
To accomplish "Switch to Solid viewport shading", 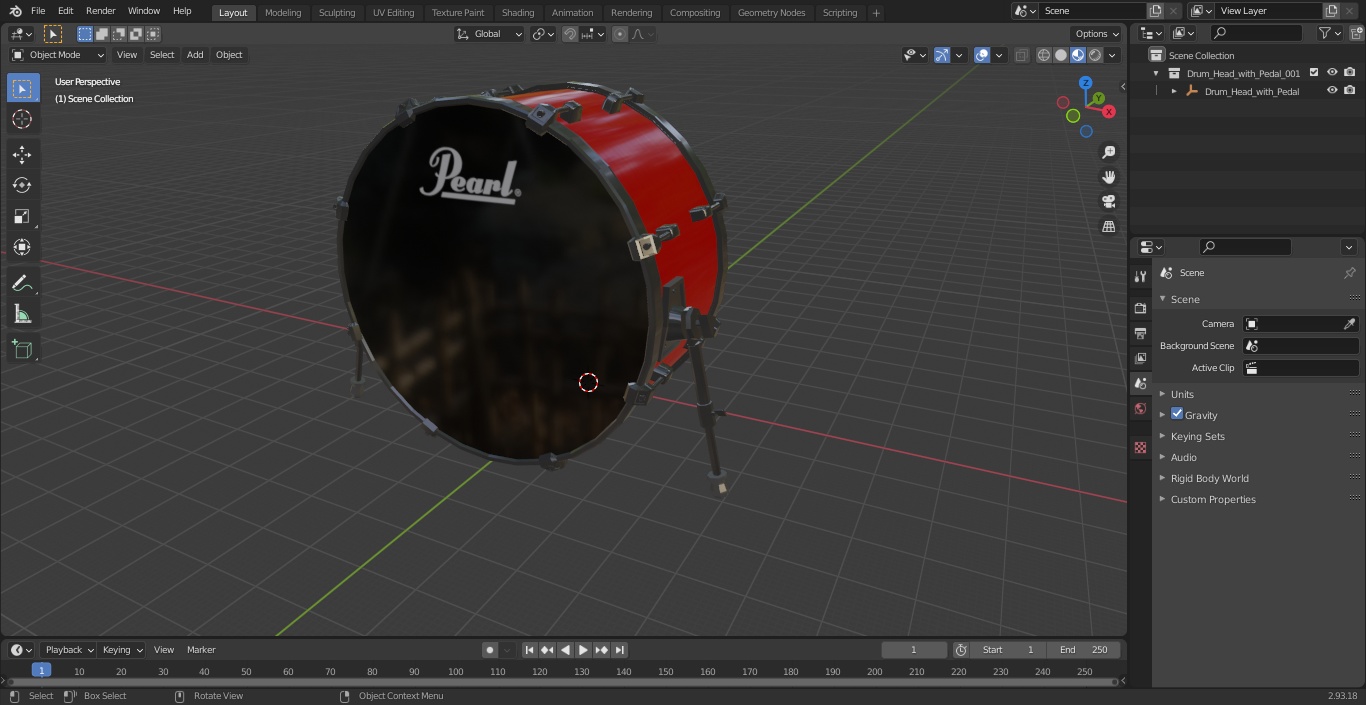I will (1061, 55).
